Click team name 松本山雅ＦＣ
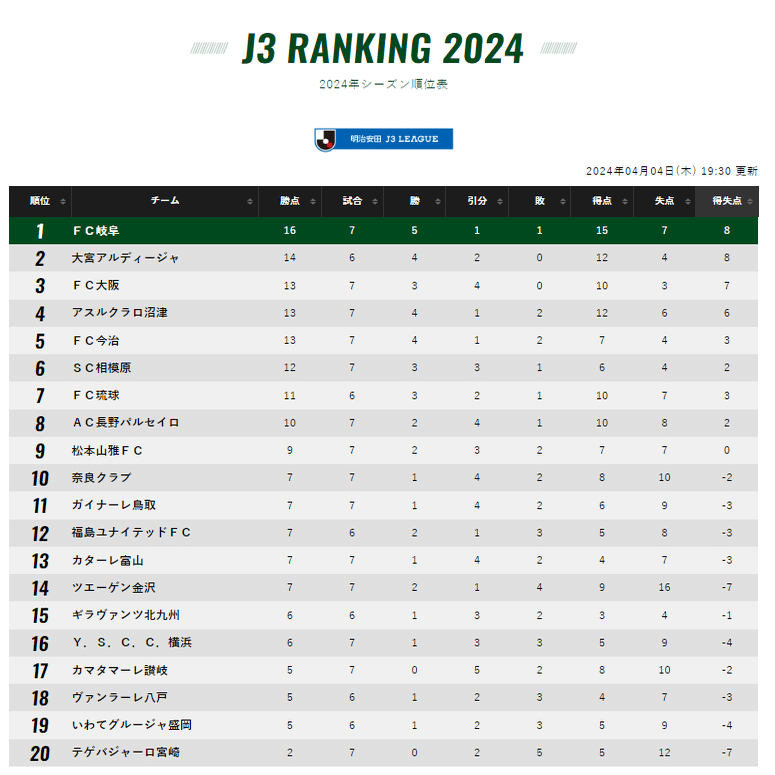This screenshot has height=775, width=775. pos(107,451)
